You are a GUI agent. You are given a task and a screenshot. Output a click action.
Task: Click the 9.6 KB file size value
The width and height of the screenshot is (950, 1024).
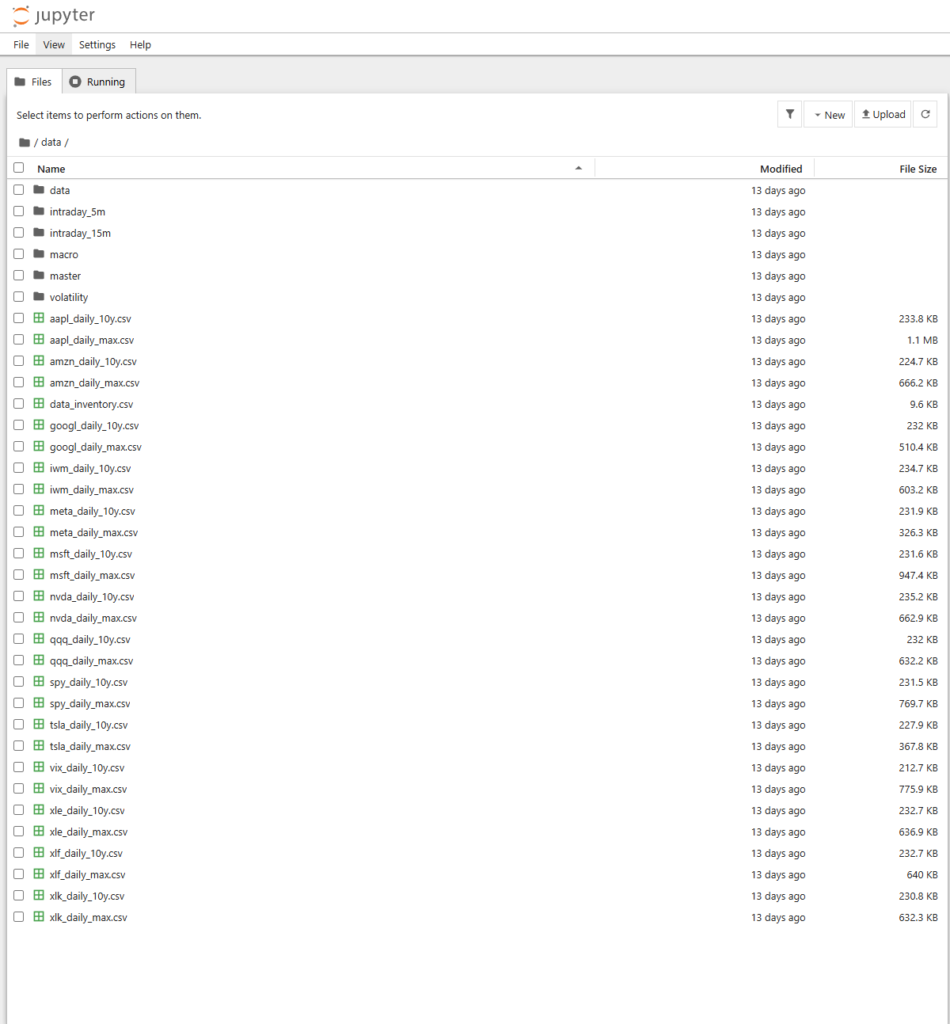pyautogui.click(x=923, y=404)
